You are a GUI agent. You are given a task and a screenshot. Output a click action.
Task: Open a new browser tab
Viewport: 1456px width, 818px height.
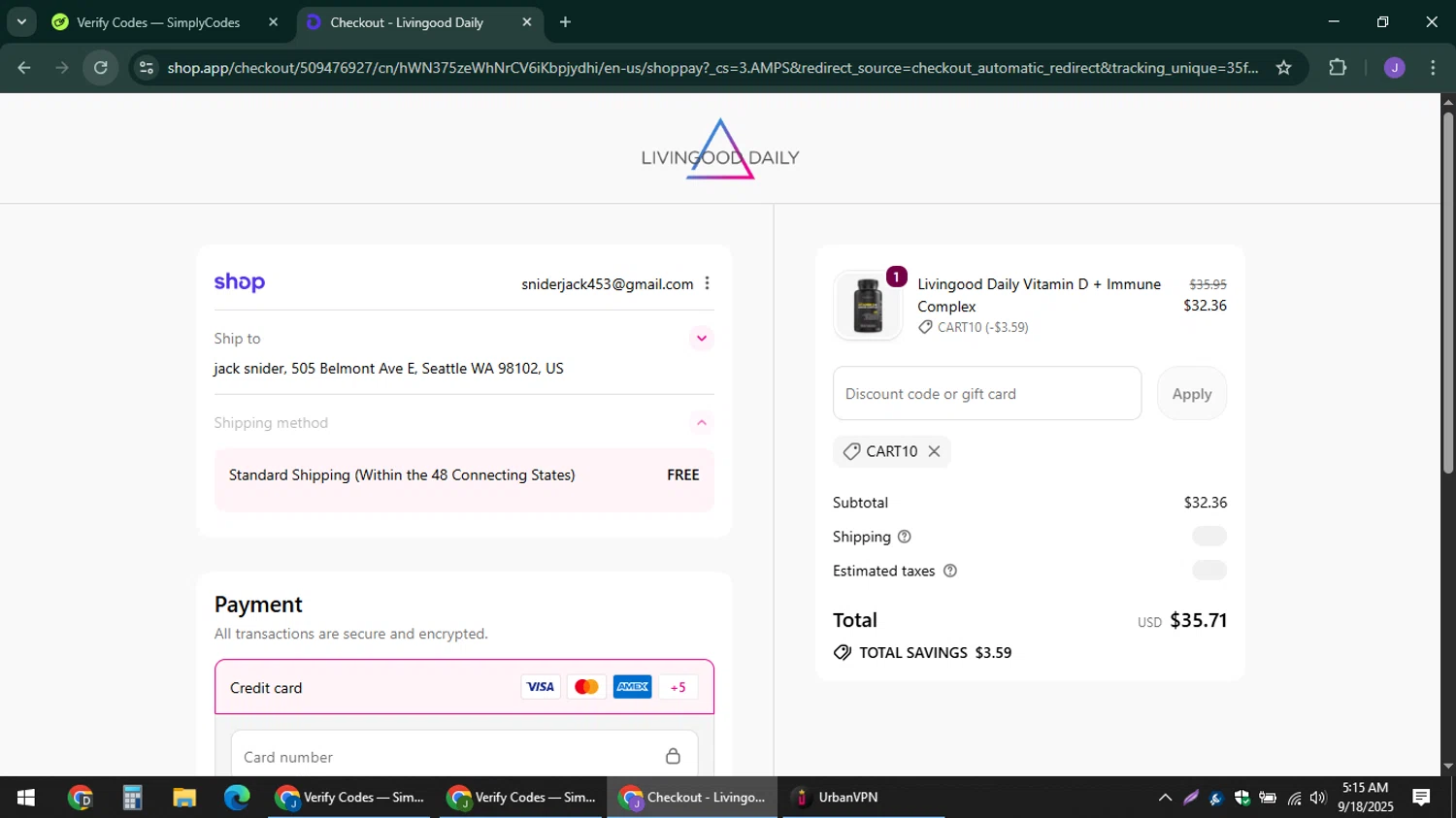565,22
